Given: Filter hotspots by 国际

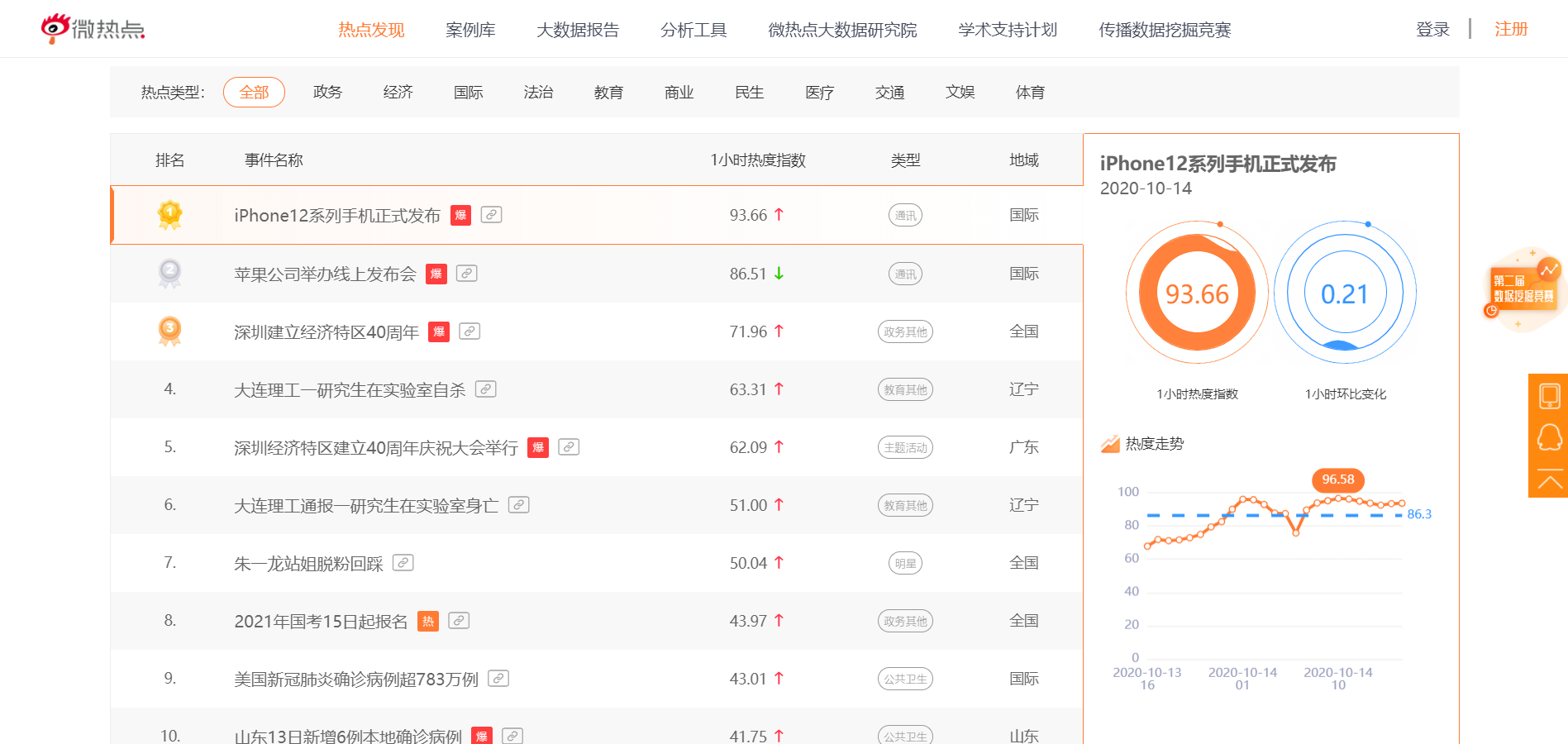Looking at the screenshot, I should pyautogui.click(x=468, y=92).
